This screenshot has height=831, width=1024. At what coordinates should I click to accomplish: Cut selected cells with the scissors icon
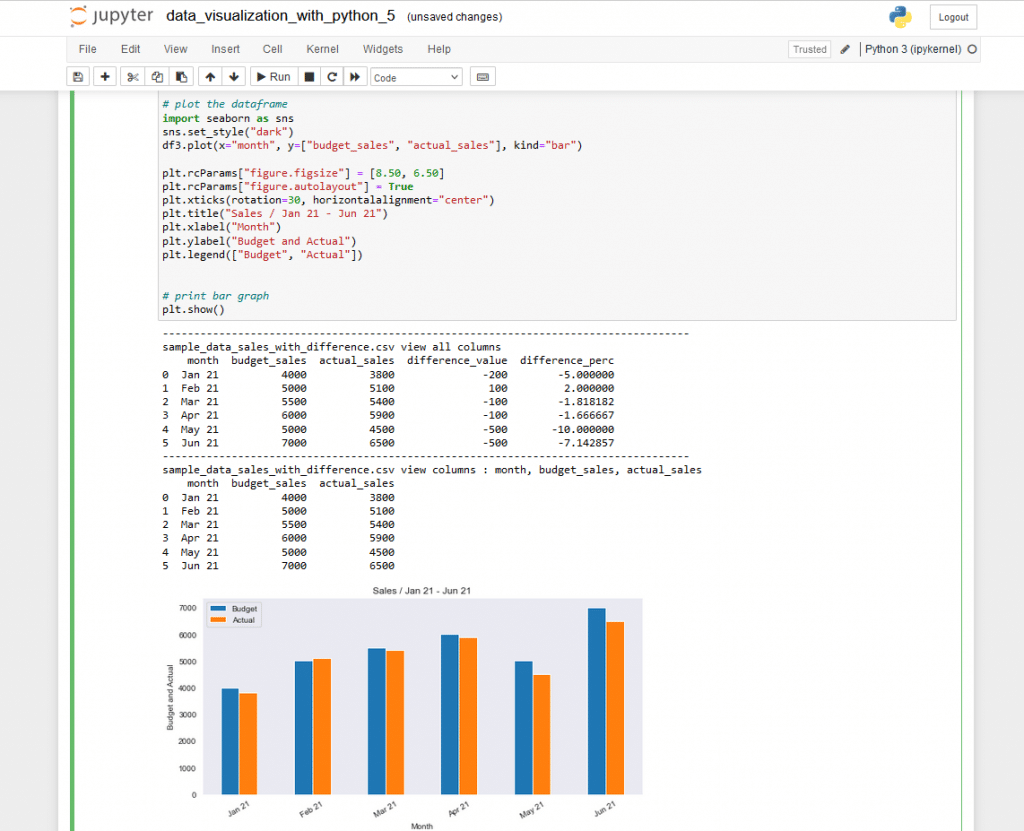133,77
